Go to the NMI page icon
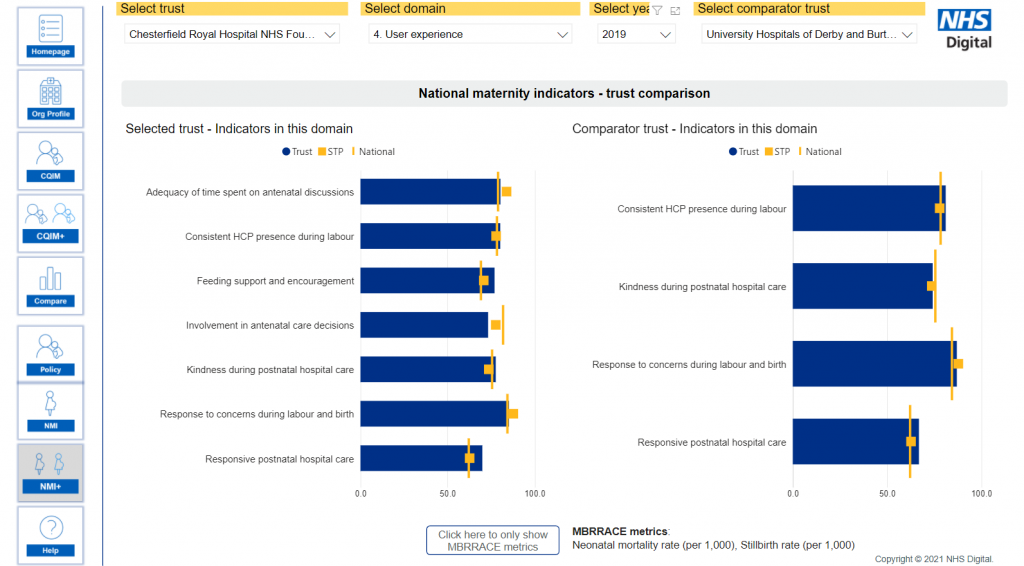Viewport: 1024px width, 566px height. click(50, 411)
